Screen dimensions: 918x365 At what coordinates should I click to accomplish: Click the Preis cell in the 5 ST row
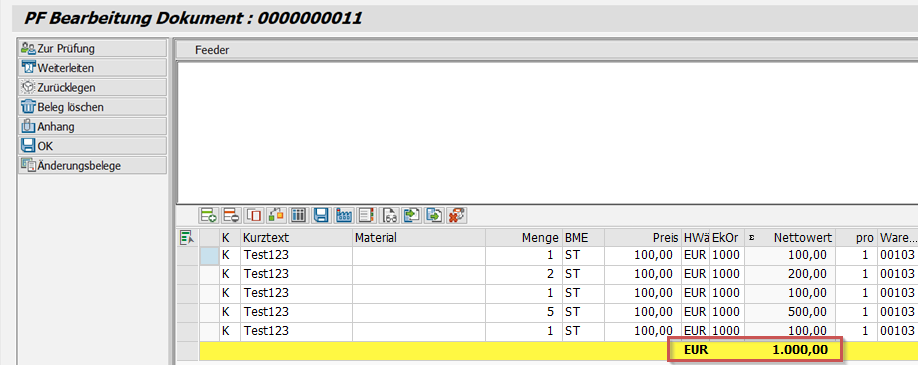pos(643,312)
